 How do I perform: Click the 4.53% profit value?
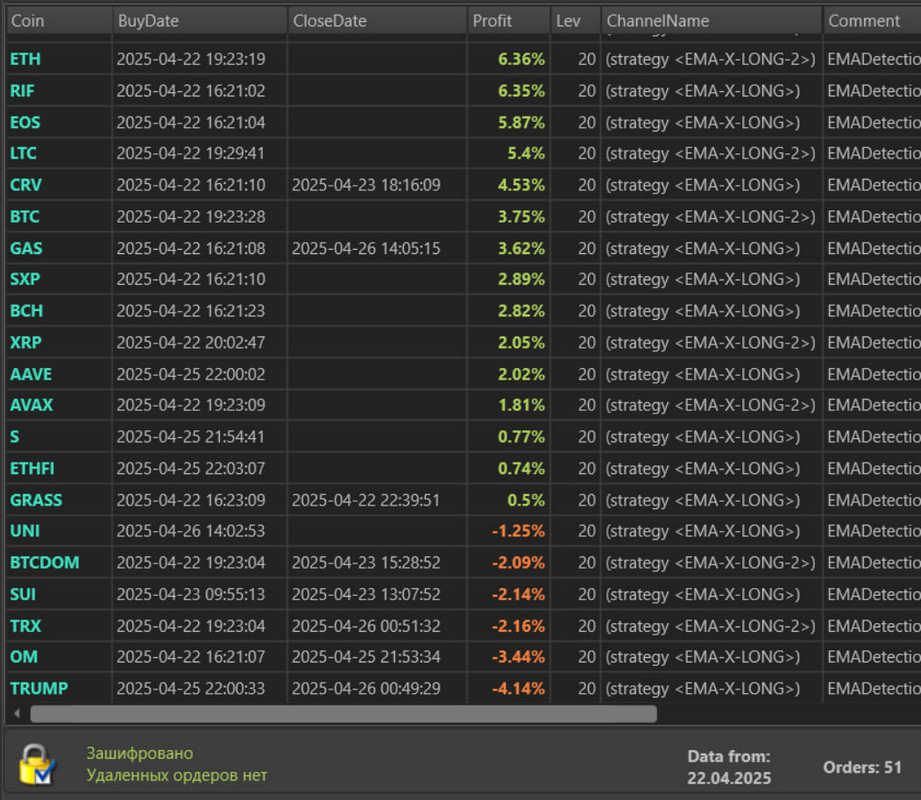521,185
